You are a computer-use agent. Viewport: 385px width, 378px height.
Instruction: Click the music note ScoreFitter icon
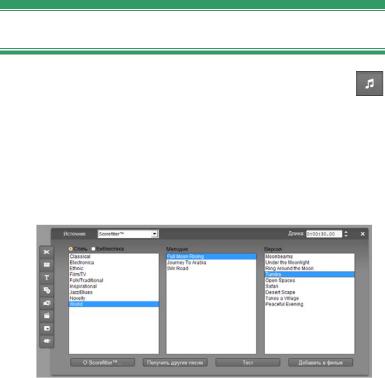[369, 83]
